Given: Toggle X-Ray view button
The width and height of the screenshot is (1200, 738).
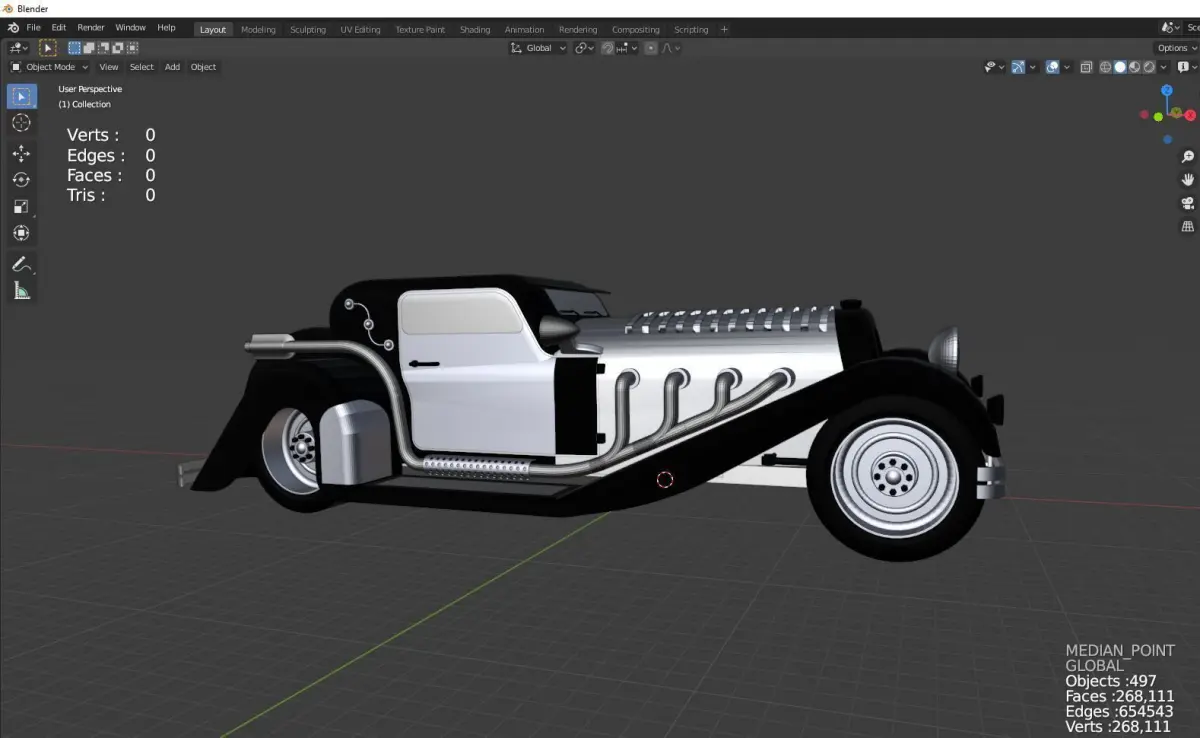Looking at the screenshot, I should (x=1086, y=67).
